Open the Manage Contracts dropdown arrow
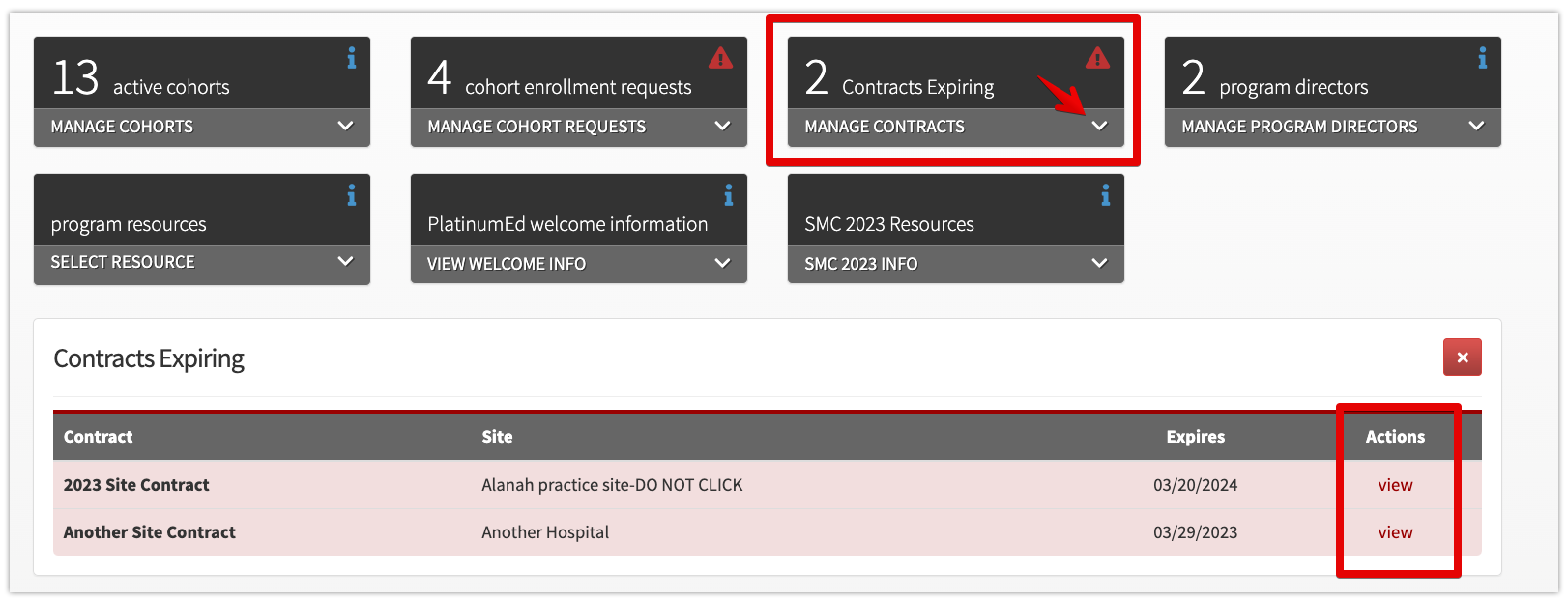Image resolution: width=1568 pixels, height=602 pixels. [1099, 126]
